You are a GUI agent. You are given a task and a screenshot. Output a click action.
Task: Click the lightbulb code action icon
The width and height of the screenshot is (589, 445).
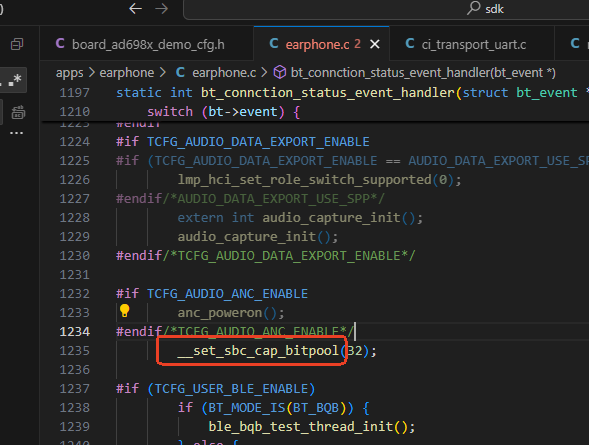tap(124, 311)
